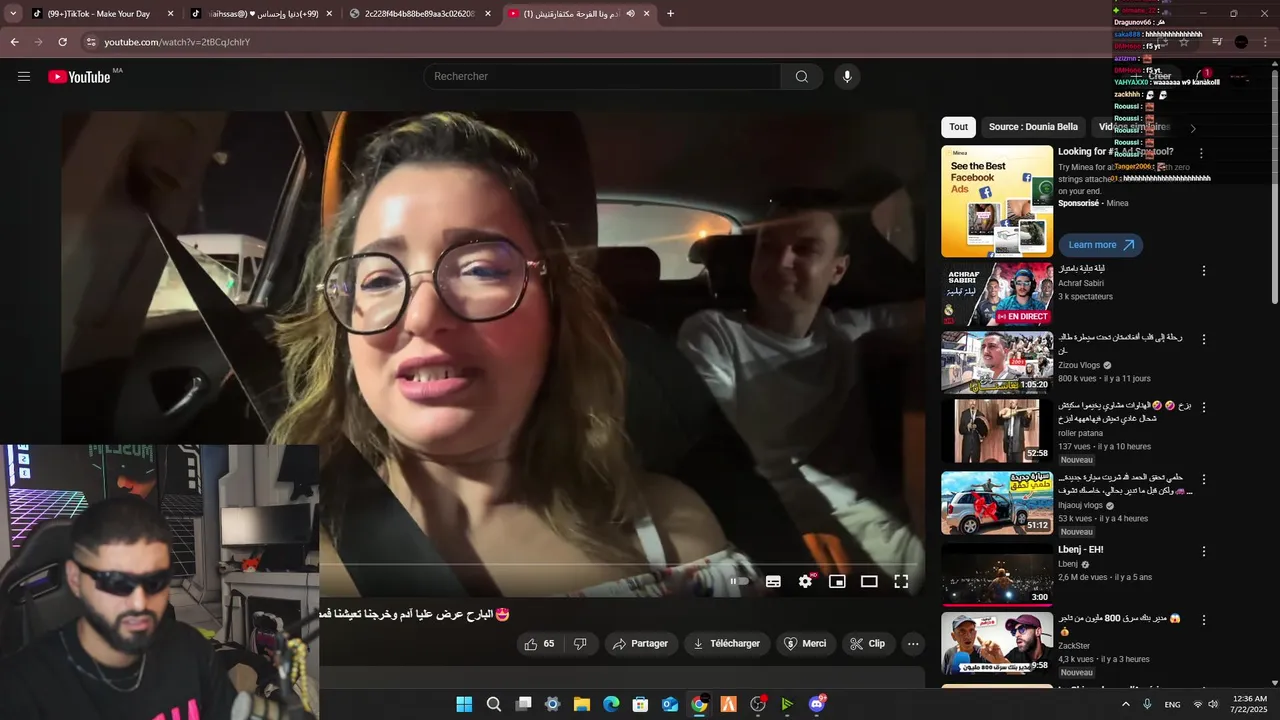Image resolution: width=1280 pixels, height=720 pixels.
Task: Open options for Lbenj - EH! video
Action: click(1204, 551)
